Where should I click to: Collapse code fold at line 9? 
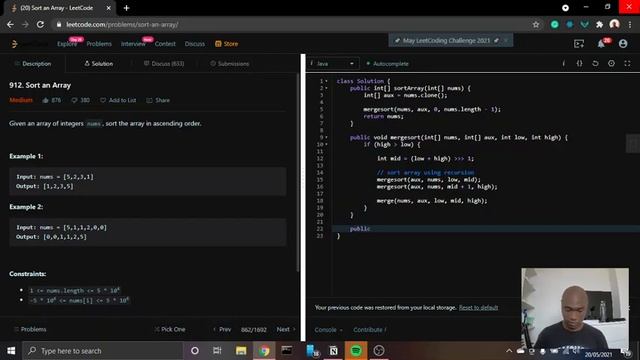tap(326, 137)
